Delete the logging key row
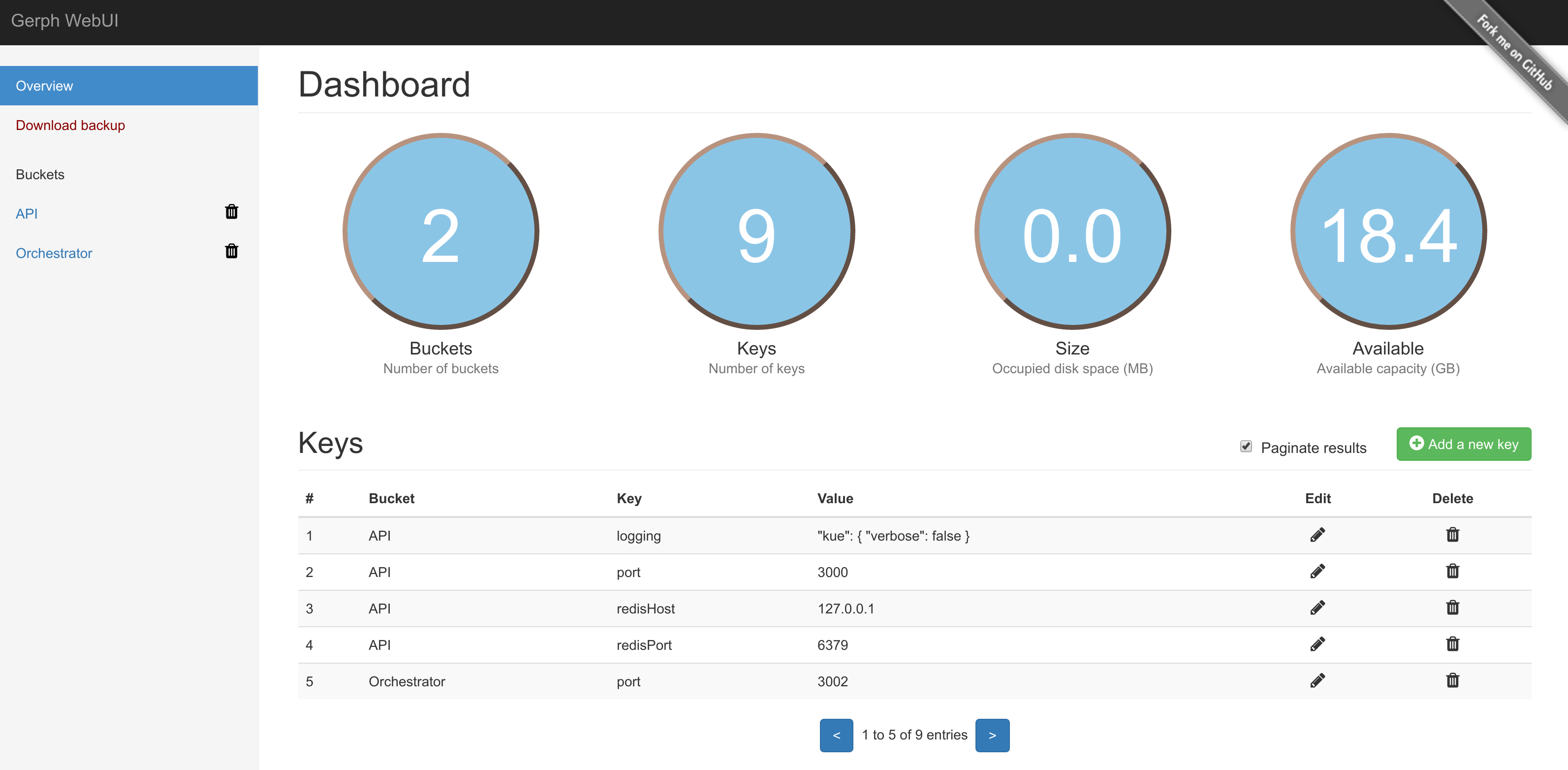Viewport: 1568px width, 770px height. point(1452,535)
